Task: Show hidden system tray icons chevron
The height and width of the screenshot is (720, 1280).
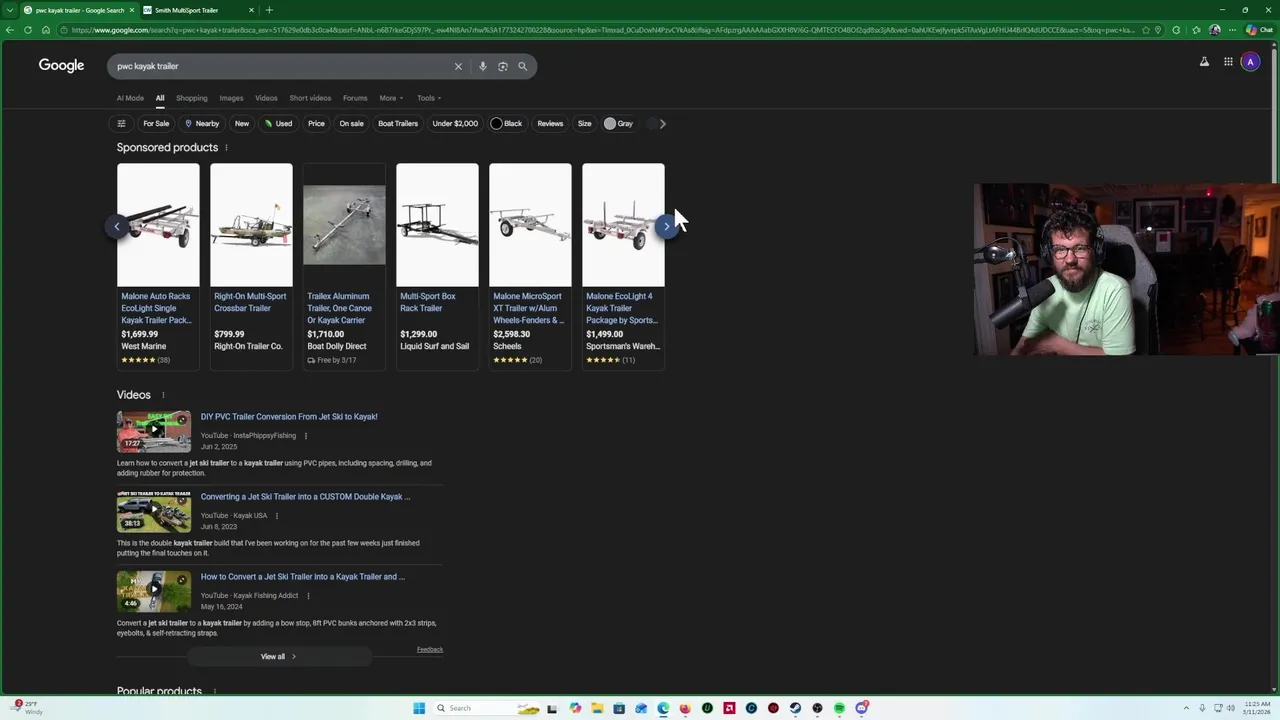Action: 1186,708
